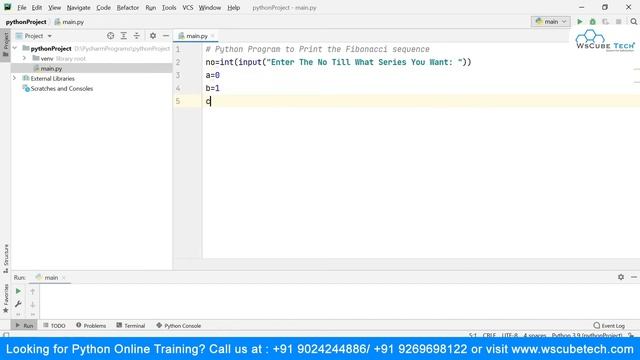Open Search Everywhere magnifier icon
Image resolution: width=640 pixels, height=360 pixels.
pyautogui.click(x=633, y=22)
